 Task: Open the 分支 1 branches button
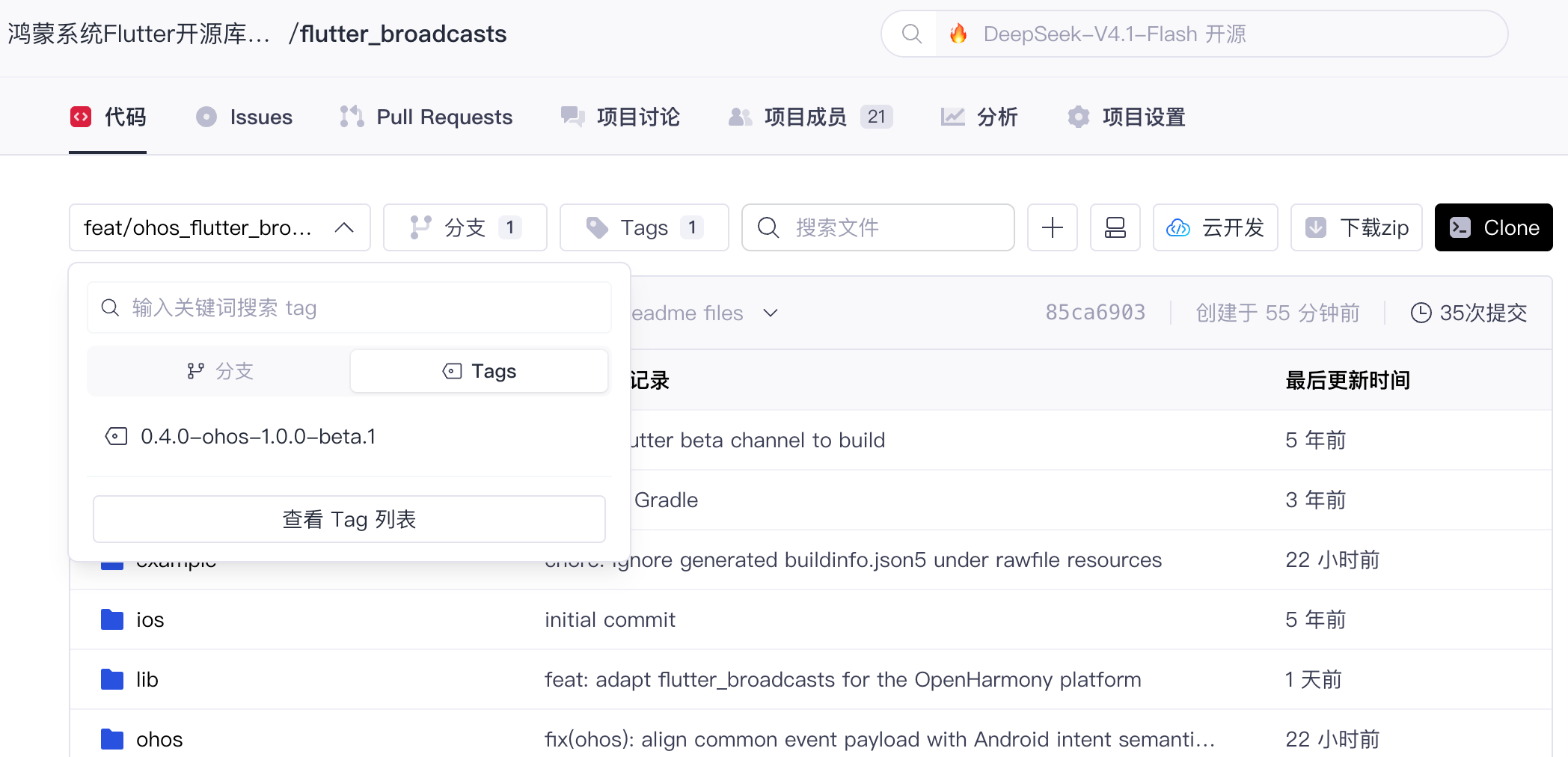click(x=465, y=227)
